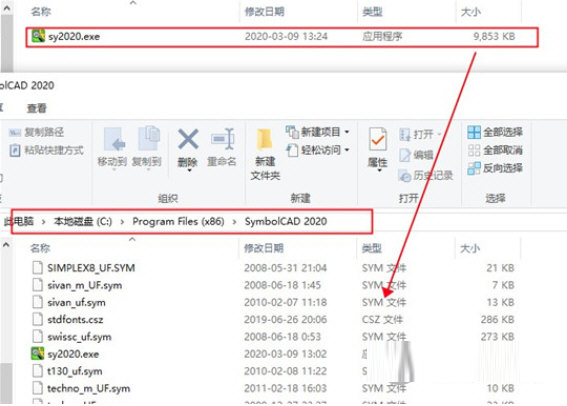The image size is (567, 406).
Task: Click SymbolCAD 2020 in the address bar
Action: tap(286, 221)
